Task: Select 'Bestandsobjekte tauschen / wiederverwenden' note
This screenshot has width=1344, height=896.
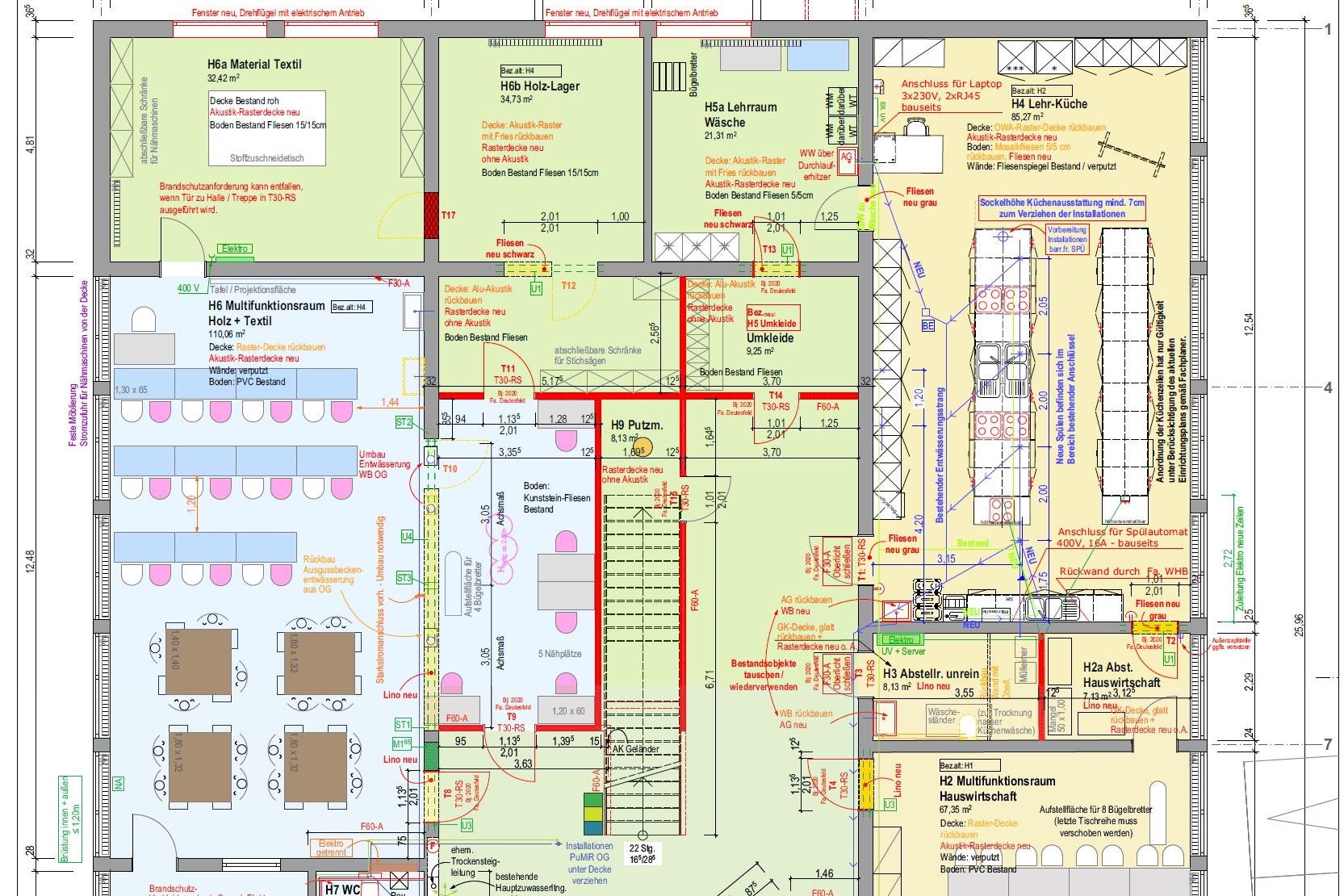Action: (x=764, y=676)
